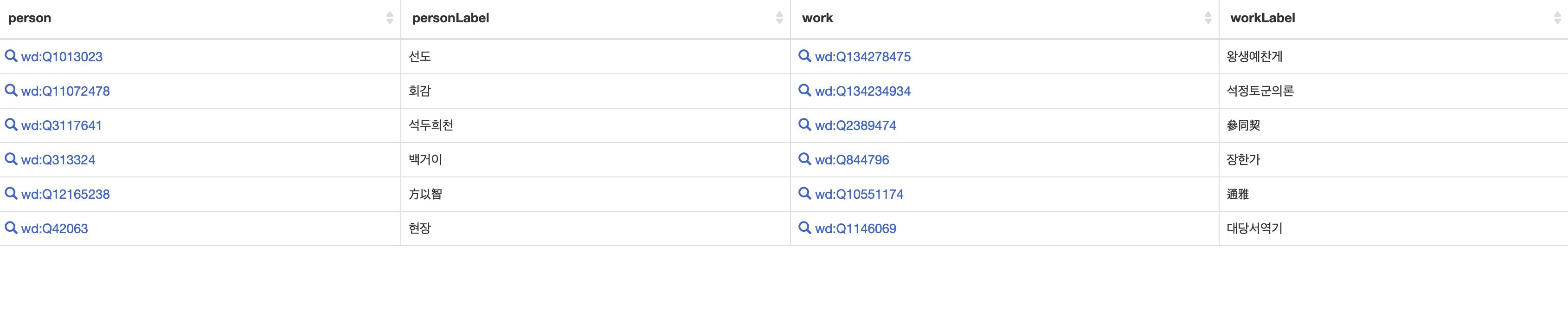The width and height of the screenshot is (1568, 313).
Task: Click magnifier icon beside wd:Q134278475
Action: [804, 56]
